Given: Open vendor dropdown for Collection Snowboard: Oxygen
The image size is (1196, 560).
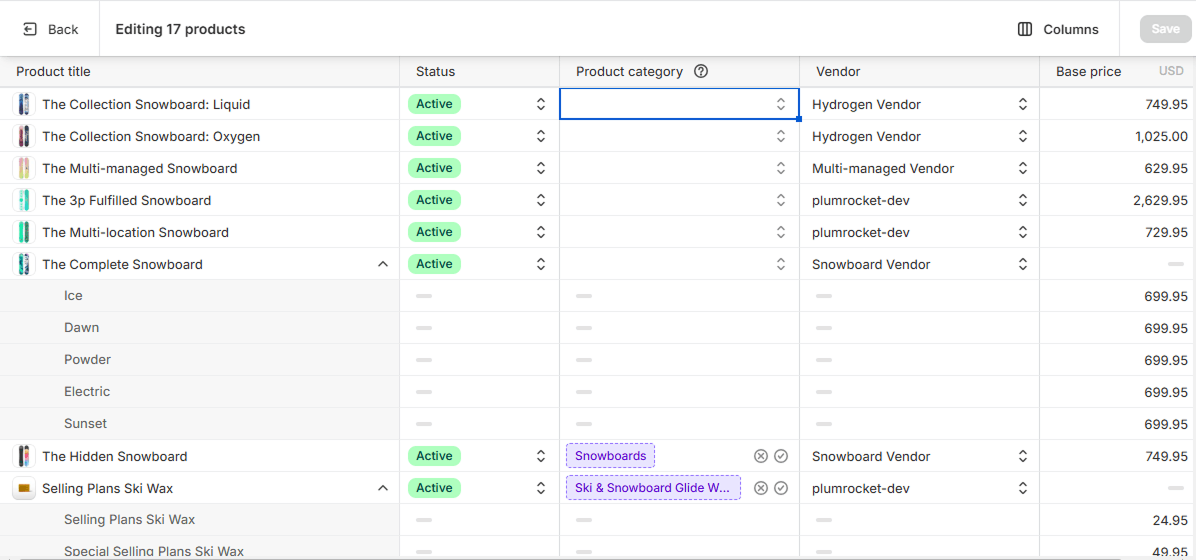Looking at the screenshot, I should click(1023, 136).
